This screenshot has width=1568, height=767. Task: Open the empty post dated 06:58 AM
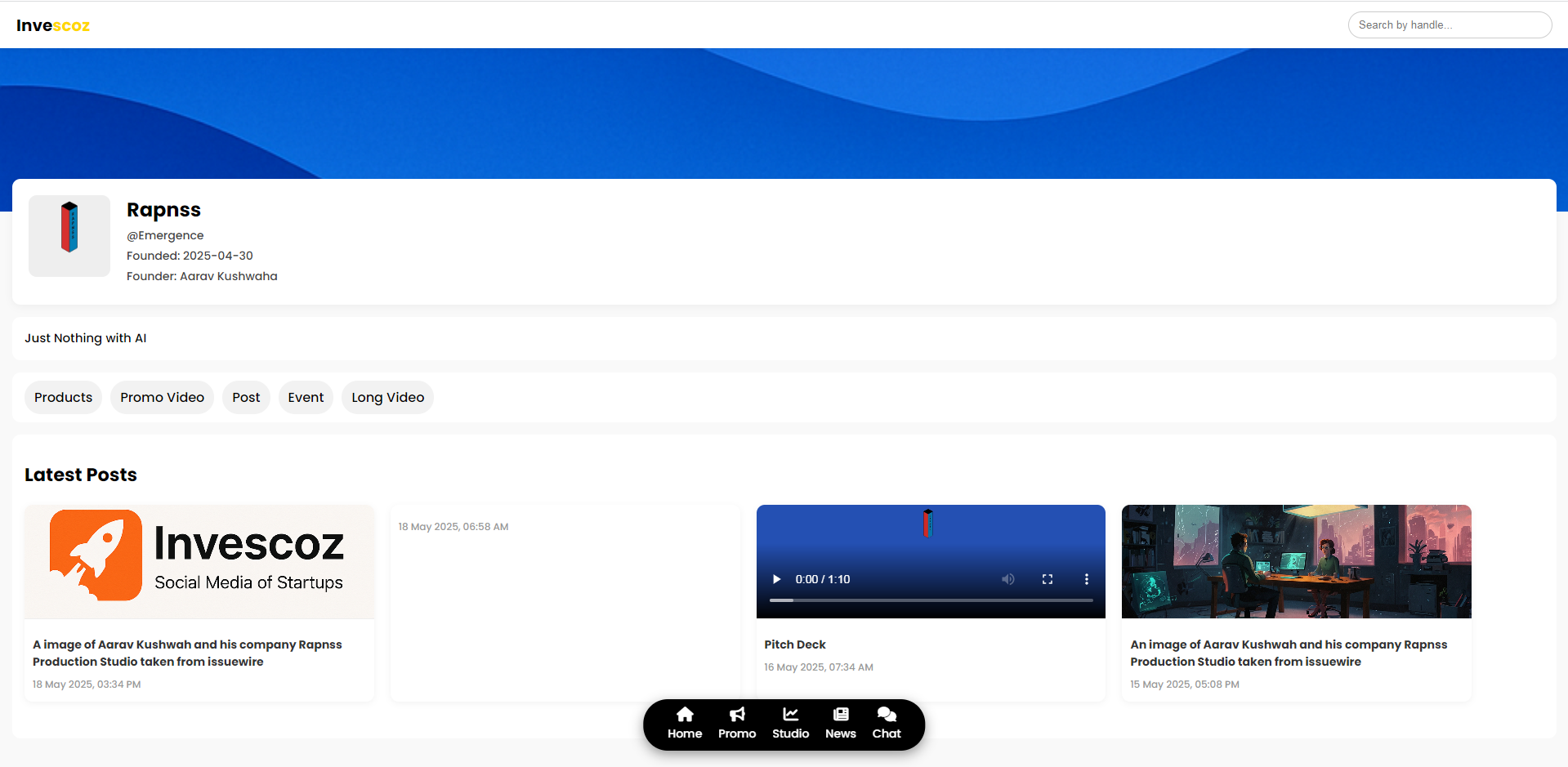coord(565,603)
